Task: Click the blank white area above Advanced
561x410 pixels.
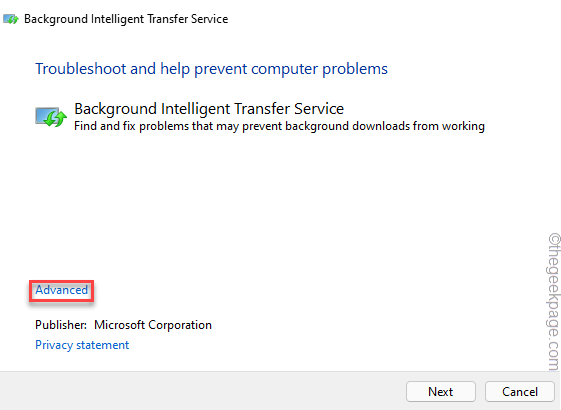Action: 250,208
